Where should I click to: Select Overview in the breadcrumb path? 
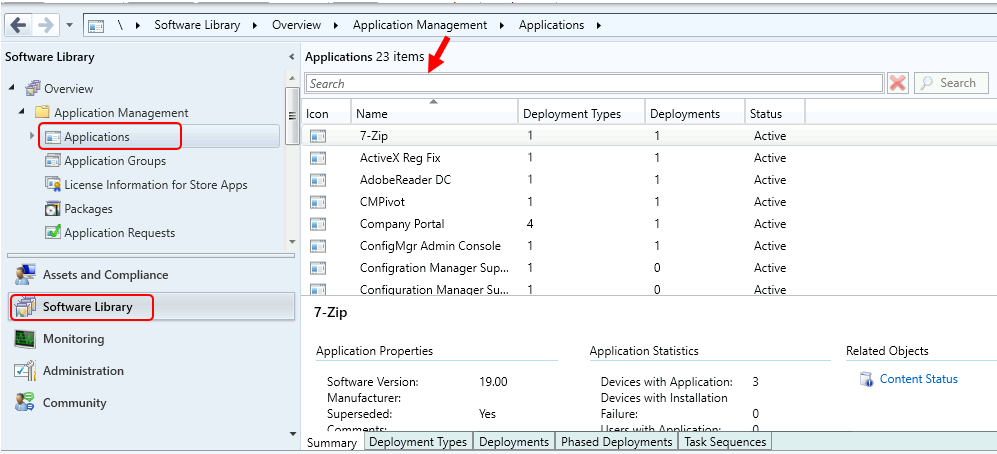[296, 25]
